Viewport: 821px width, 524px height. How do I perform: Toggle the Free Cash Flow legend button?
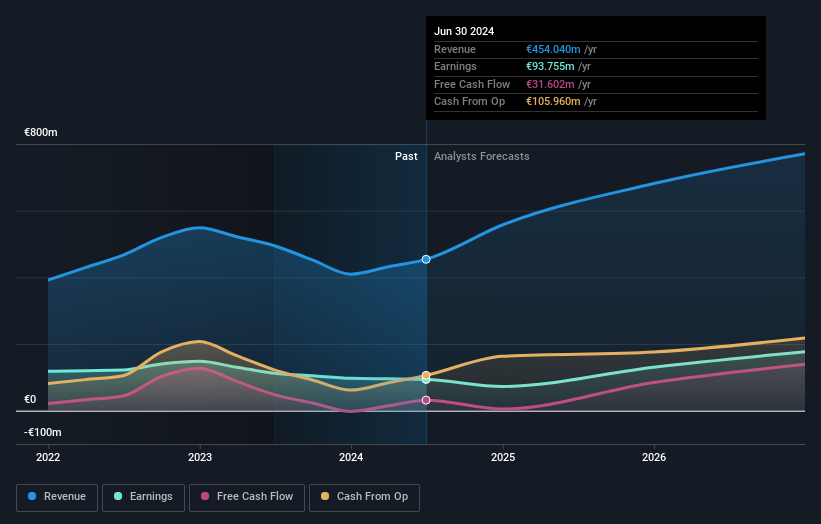(247, 497)
